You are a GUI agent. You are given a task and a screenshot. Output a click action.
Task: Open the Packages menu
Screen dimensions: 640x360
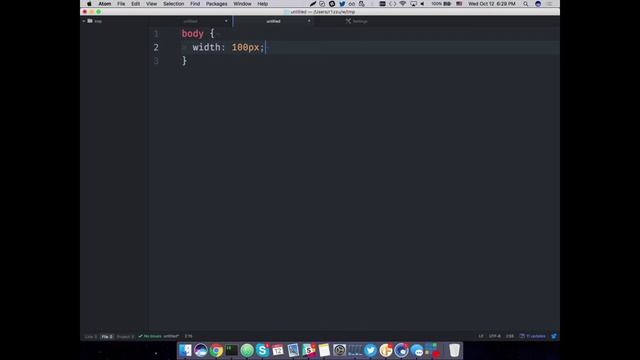click(216, 4)
